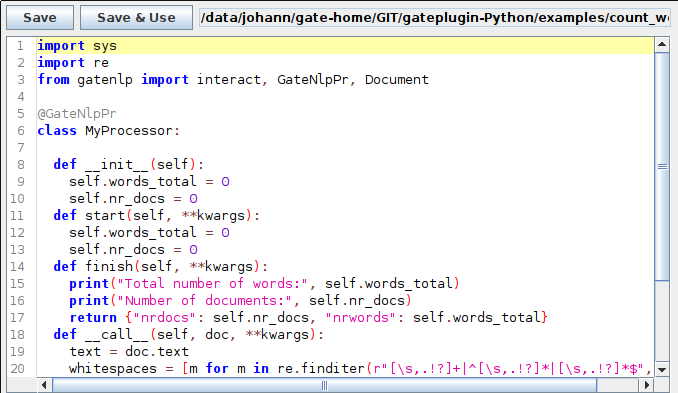Click 'class MyProcessor:' on line 6
The height and width of the screenshot is (393, 678).
[109, 131]
